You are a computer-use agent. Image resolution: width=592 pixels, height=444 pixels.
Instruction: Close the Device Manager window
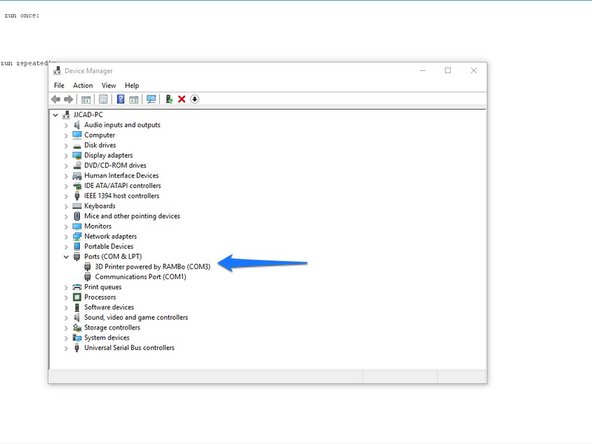[473, 71]
